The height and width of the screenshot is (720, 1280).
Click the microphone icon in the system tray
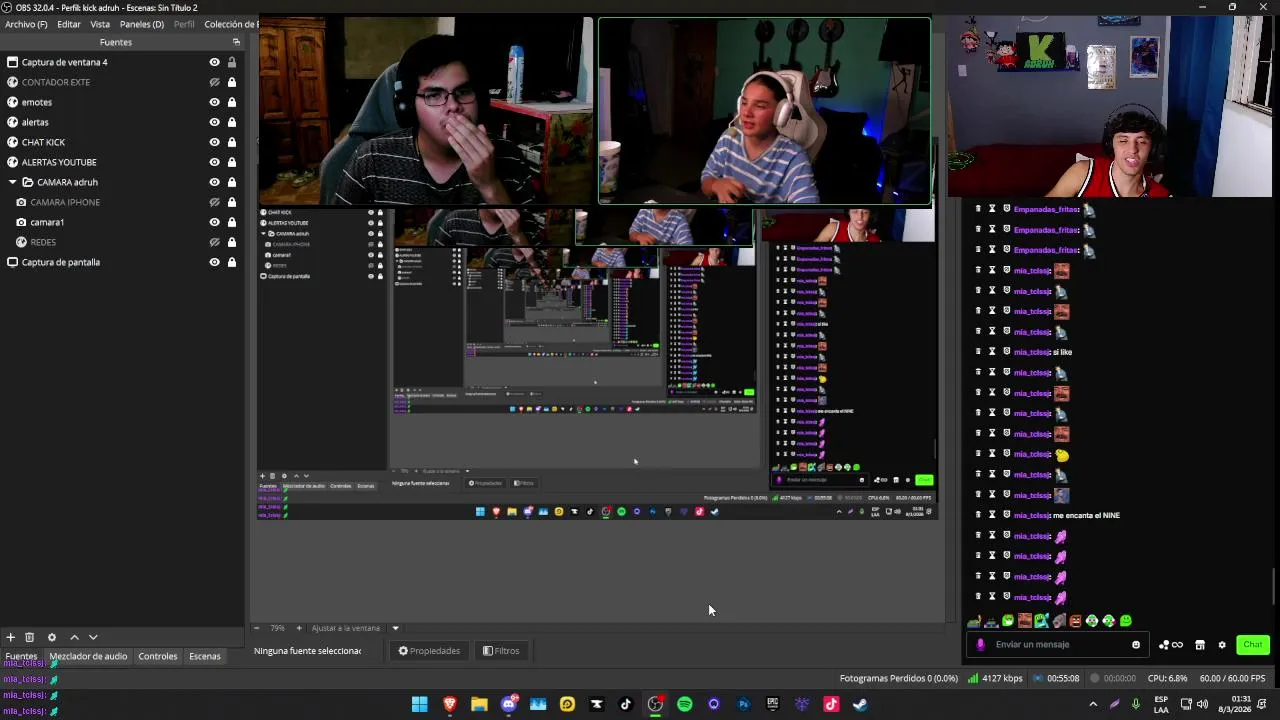coord(1135,704)
